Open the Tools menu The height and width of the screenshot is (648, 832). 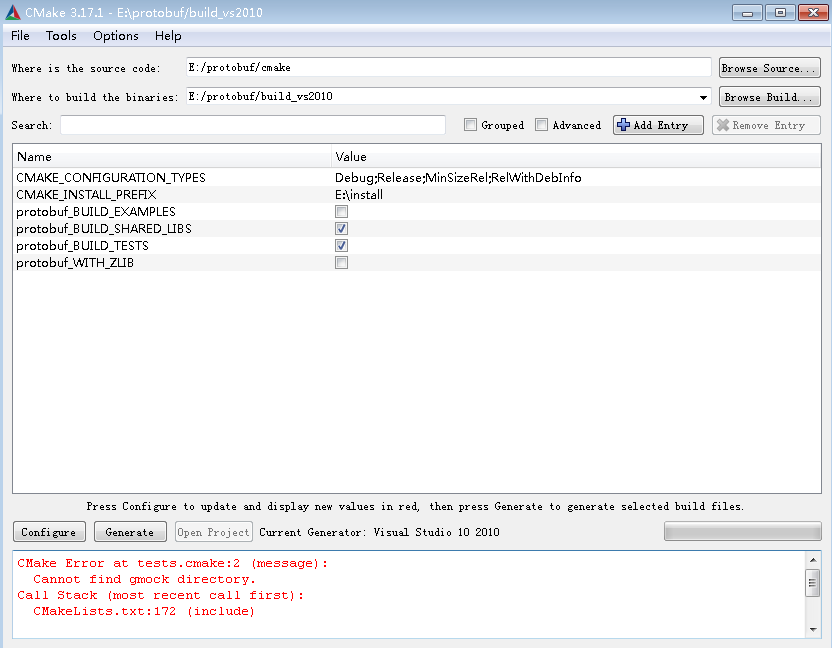click(61, 36)
